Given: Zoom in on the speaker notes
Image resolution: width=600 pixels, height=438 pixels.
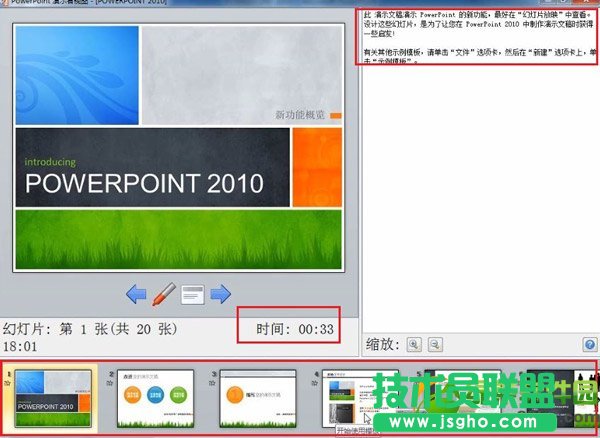Looking at the screenshot, I should pos(414,343).
